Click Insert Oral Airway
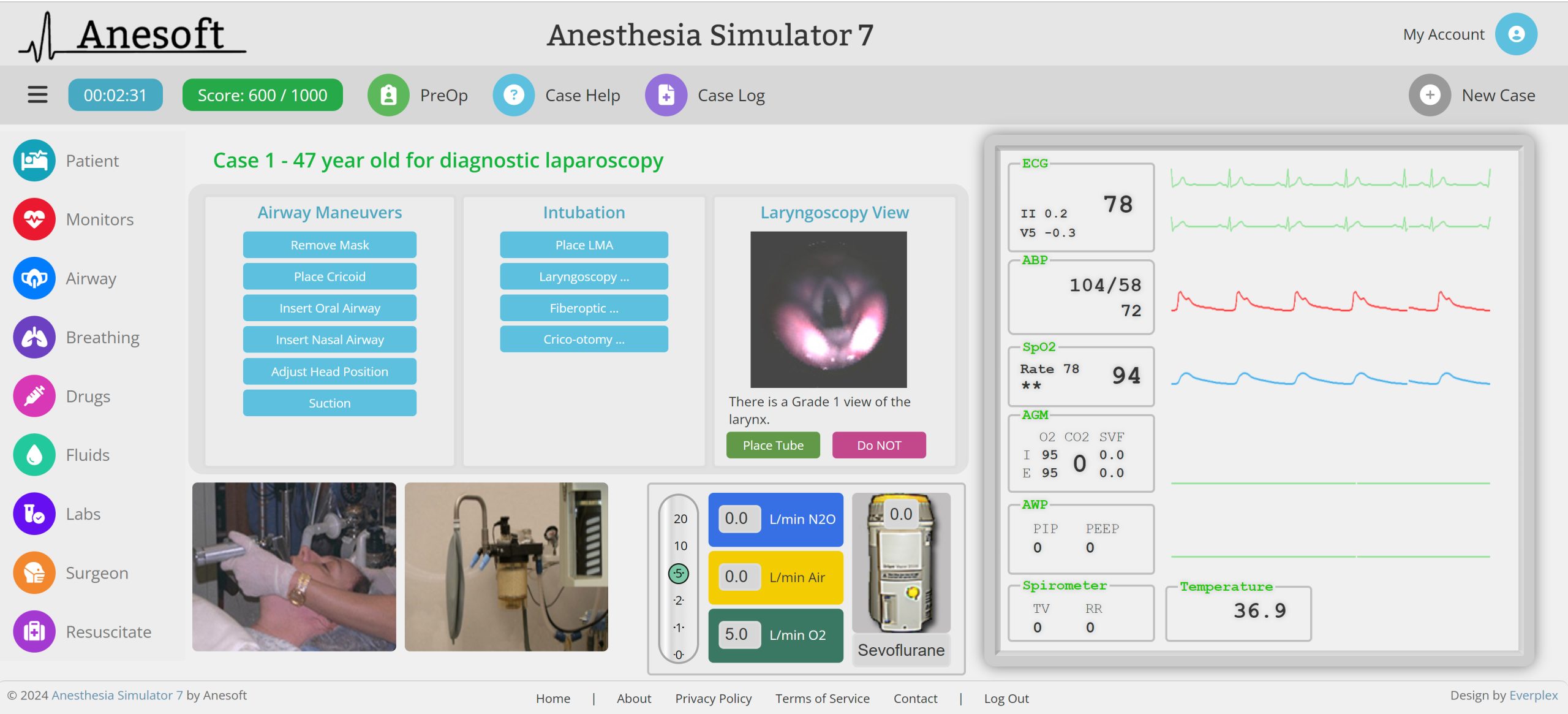1568x714 pixels. [330, 308]
